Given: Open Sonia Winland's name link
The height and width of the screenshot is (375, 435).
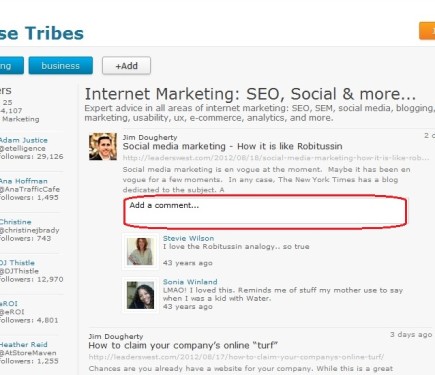Looking at the screenshot, I should tap(190, 282).
